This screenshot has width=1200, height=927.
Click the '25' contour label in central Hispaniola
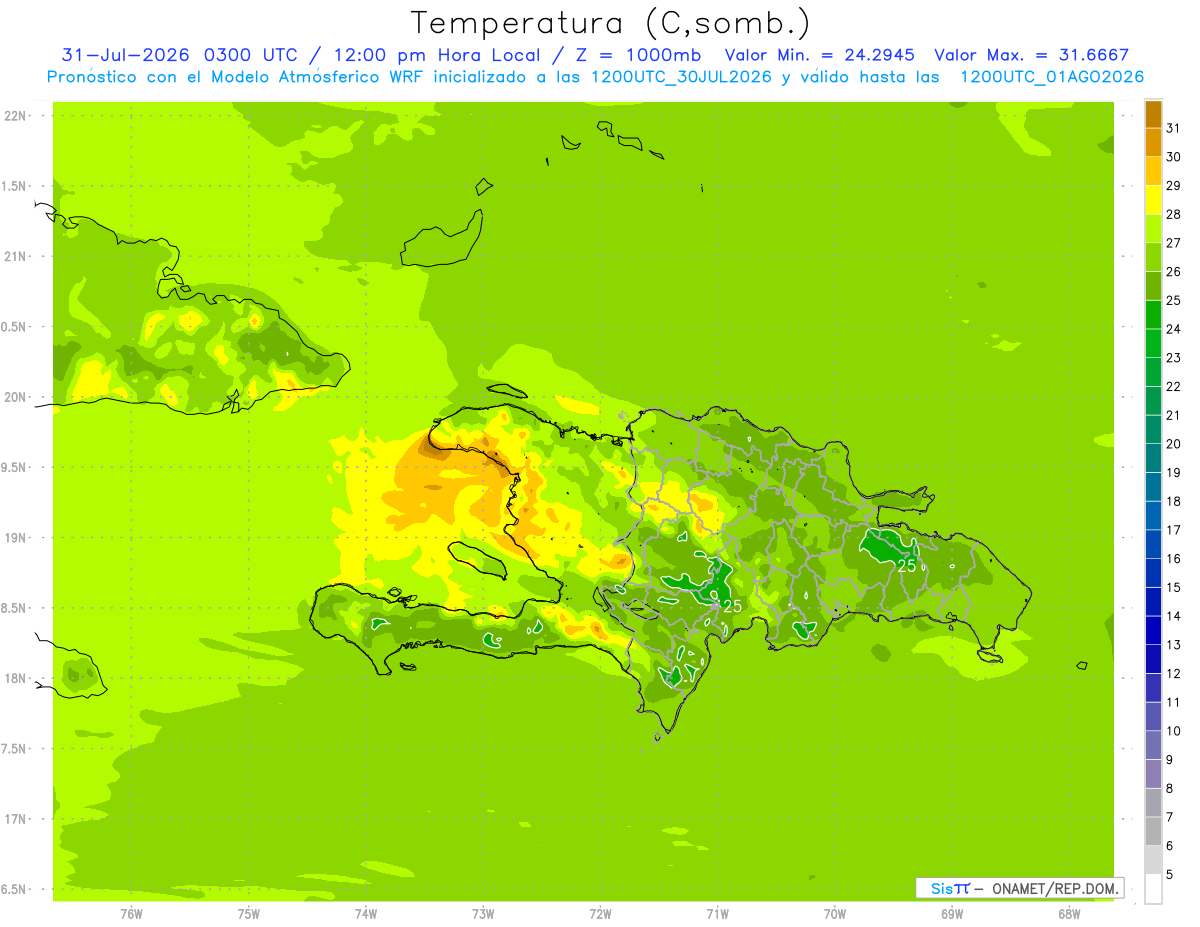[732, 607]
